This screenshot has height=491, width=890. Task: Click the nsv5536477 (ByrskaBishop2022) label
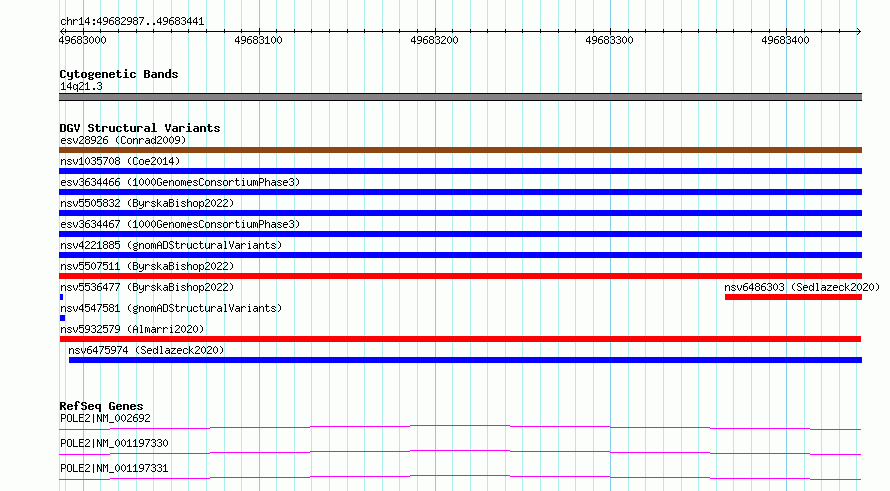(147, 287)
